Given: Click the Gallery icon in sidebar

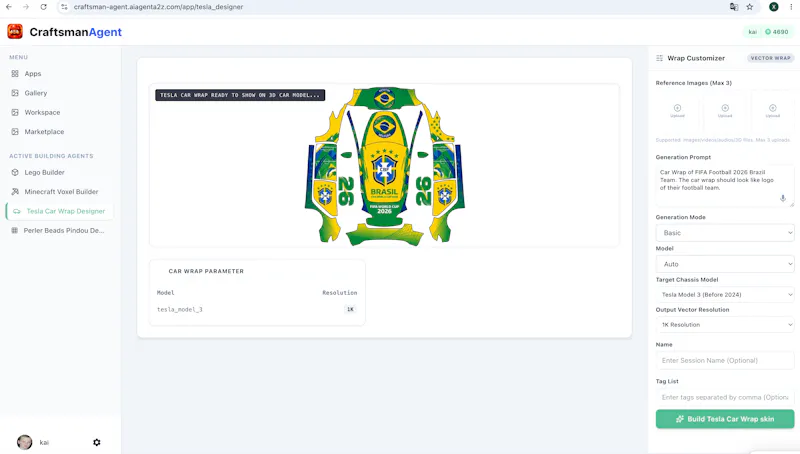Looking at the screenshot, I should (x=15, y=93).
